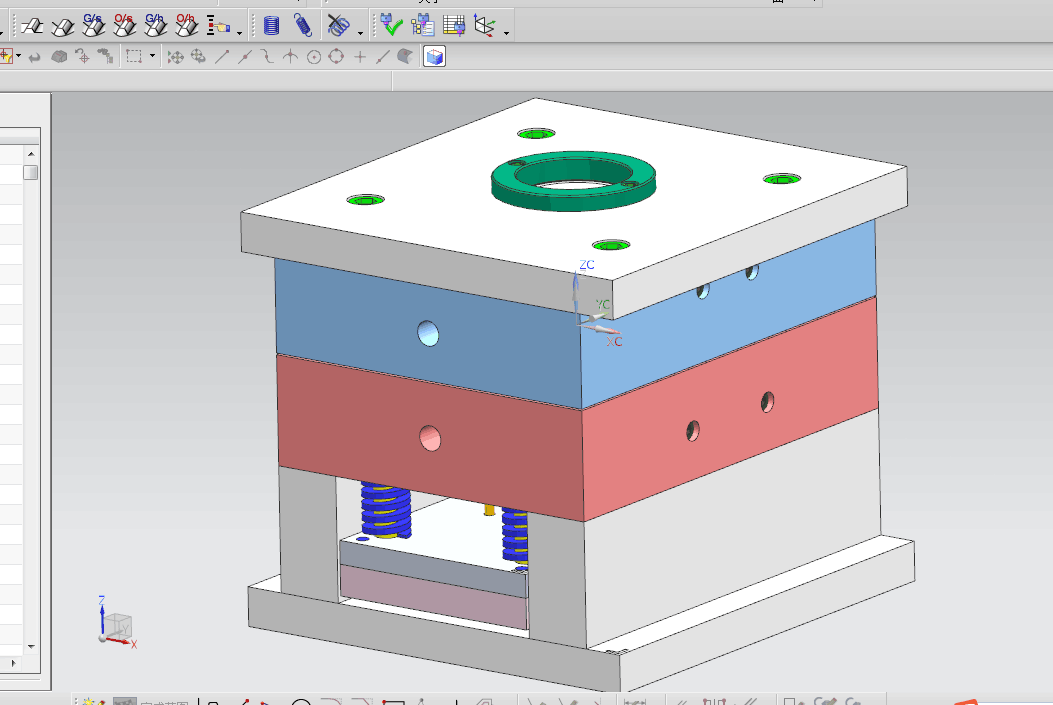This screenshot has width=1053, height=705.
Task: Select the blue coil spring icon
Action: coord(271,26)
